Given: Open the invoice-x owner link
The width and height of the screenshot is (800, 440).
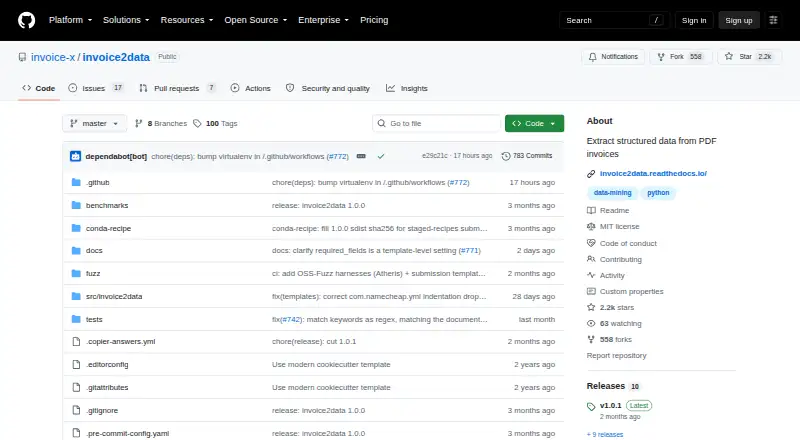Looking at the screenshot, I should [x=53, y=57].
